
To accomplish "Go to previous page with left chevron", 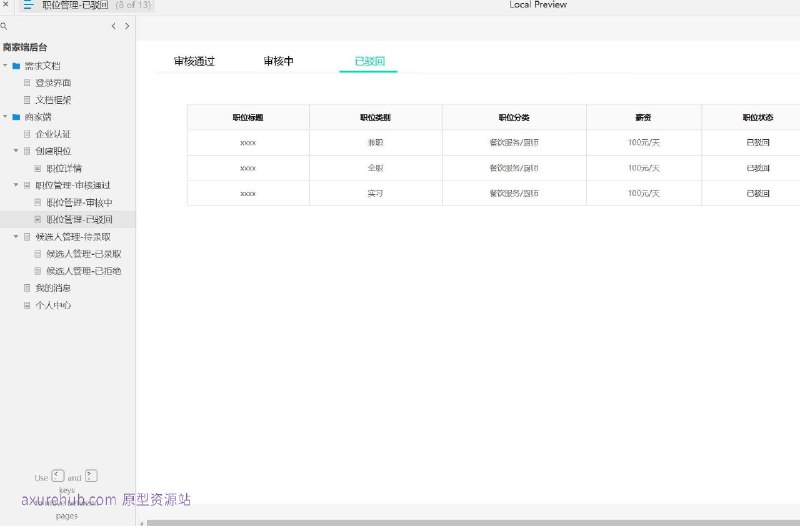I will pos(113,26).
